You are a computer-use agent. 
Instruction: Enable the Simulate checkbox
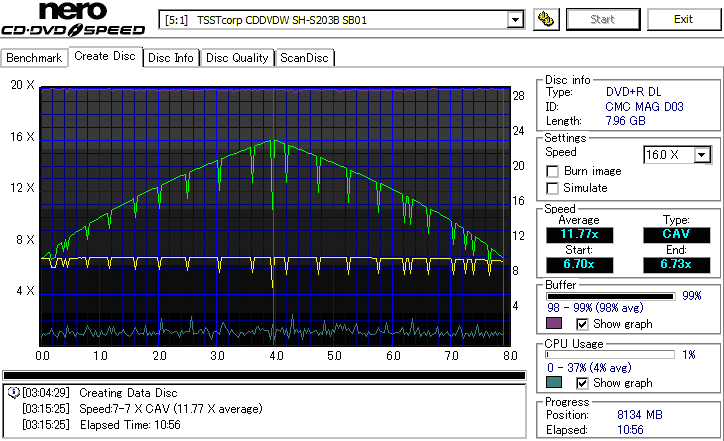coord(553,188)
